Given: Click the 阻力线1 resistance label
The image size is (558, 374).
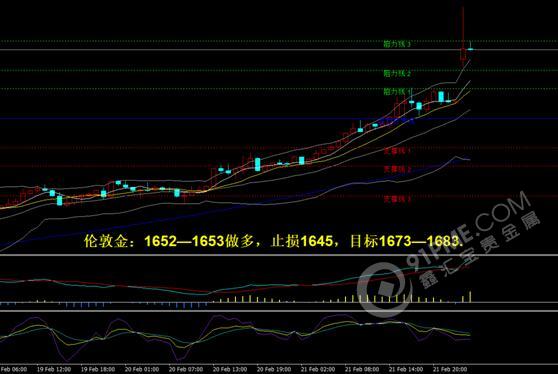Looking at the screenshot, I should pyautogui.click(x=397, y=92).
